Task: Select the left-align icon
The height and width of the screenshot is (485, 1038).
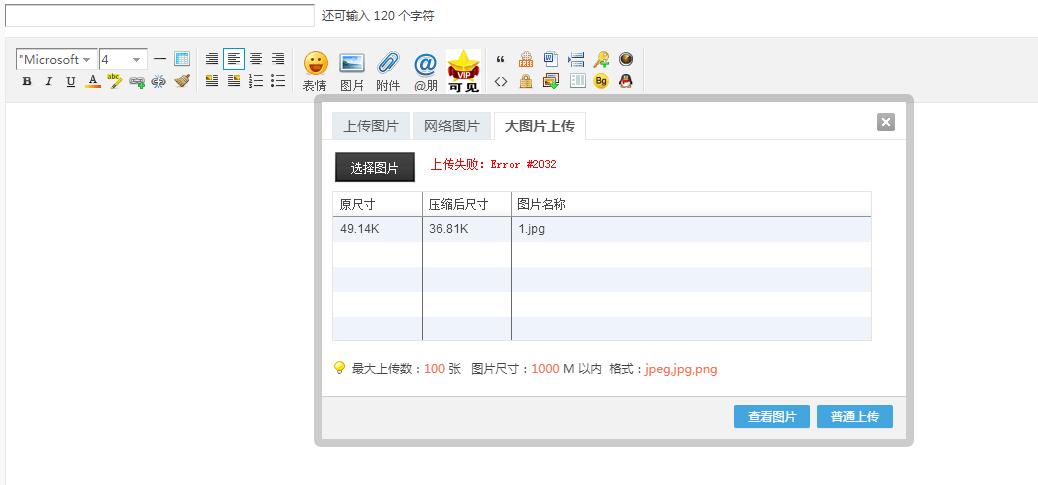Action: tap(234, 59)
